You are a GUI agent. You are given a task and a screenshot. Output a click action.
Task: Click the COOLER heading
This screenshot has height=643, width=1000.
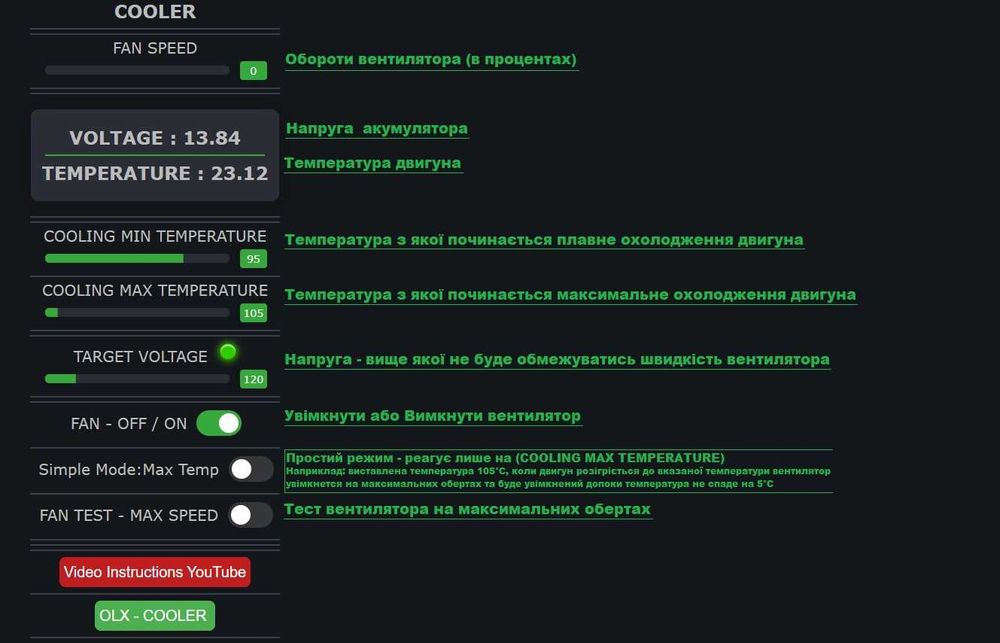[x=155, y=11]
